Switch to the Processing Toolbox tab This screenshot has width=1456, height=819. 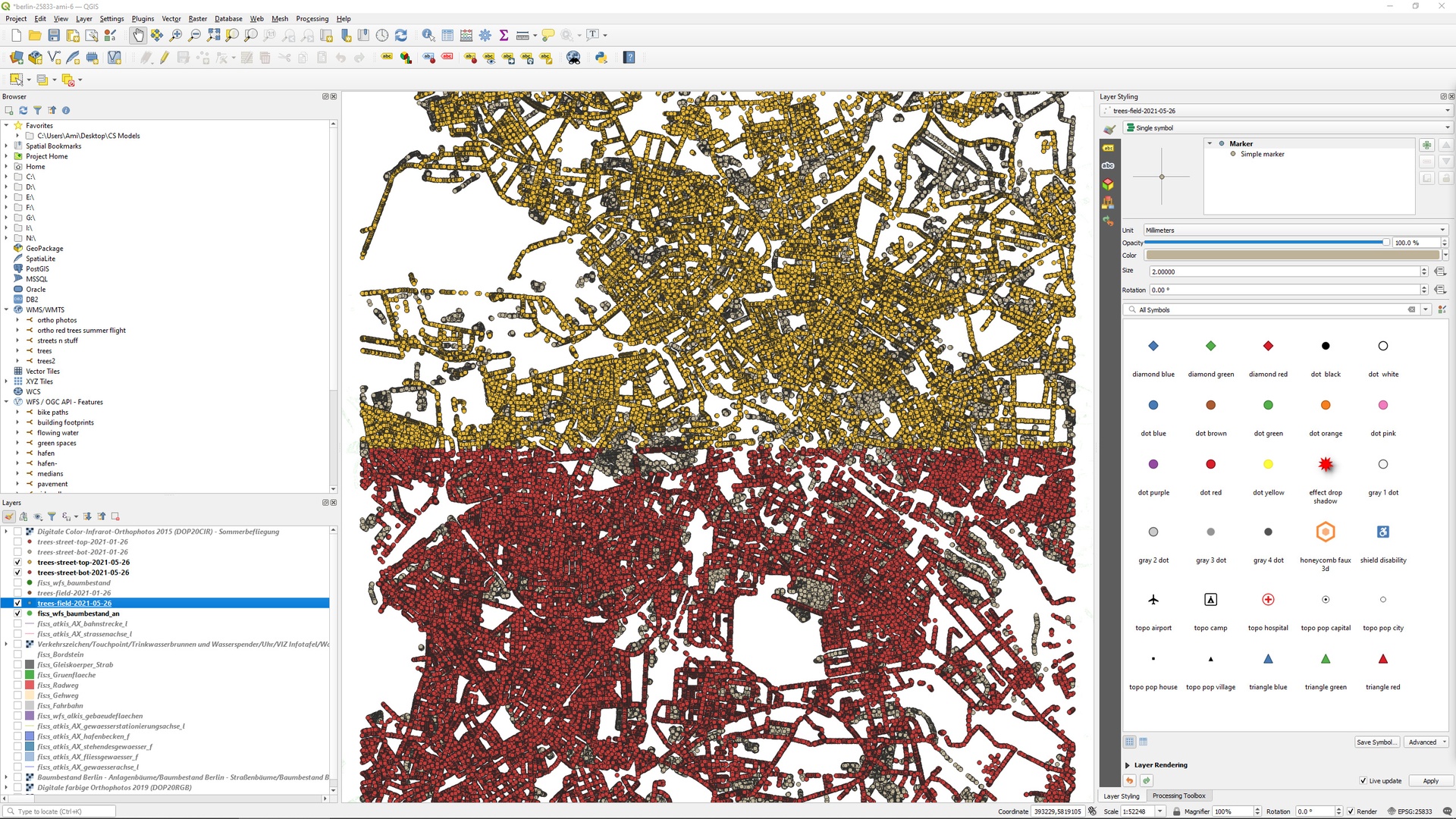click(x=1178, y=796)
